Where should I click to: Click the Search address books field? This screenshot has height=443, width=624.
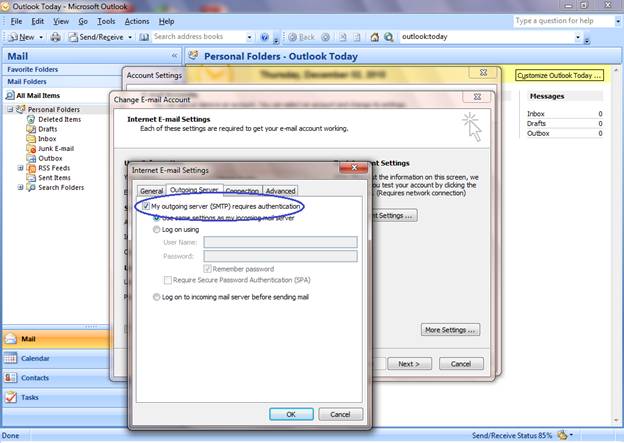pos(199,37)
